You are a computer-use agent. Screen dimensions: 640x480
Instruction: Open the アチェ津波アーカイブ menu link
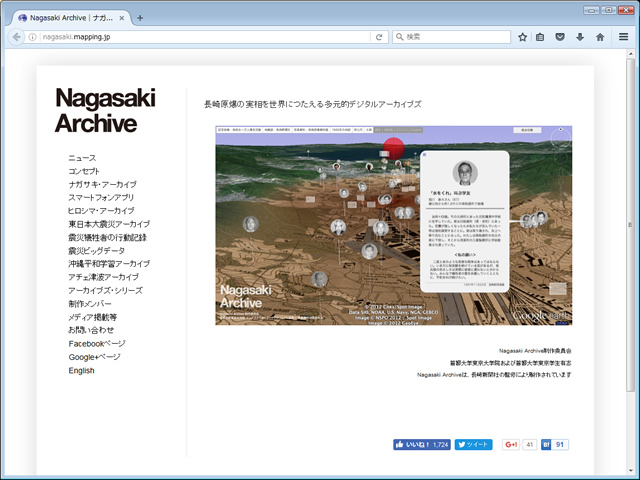pyautogui.click(x=103, y=277)
